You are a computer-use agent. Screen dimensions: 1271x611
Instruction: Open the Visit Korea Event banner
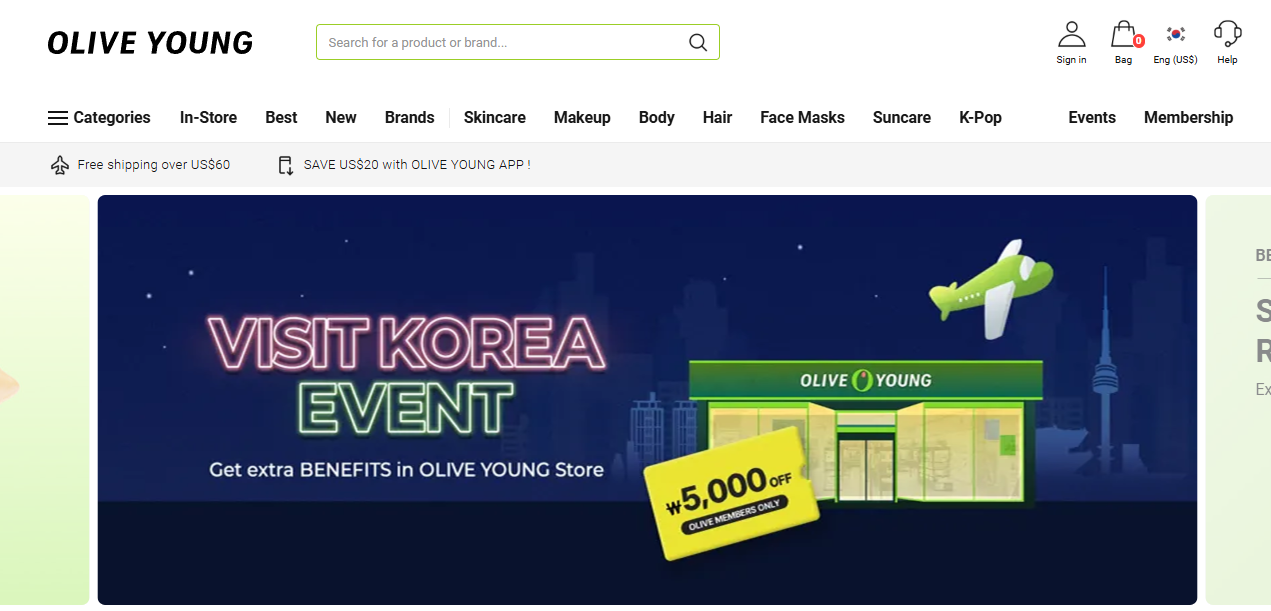tap(647, 400)
